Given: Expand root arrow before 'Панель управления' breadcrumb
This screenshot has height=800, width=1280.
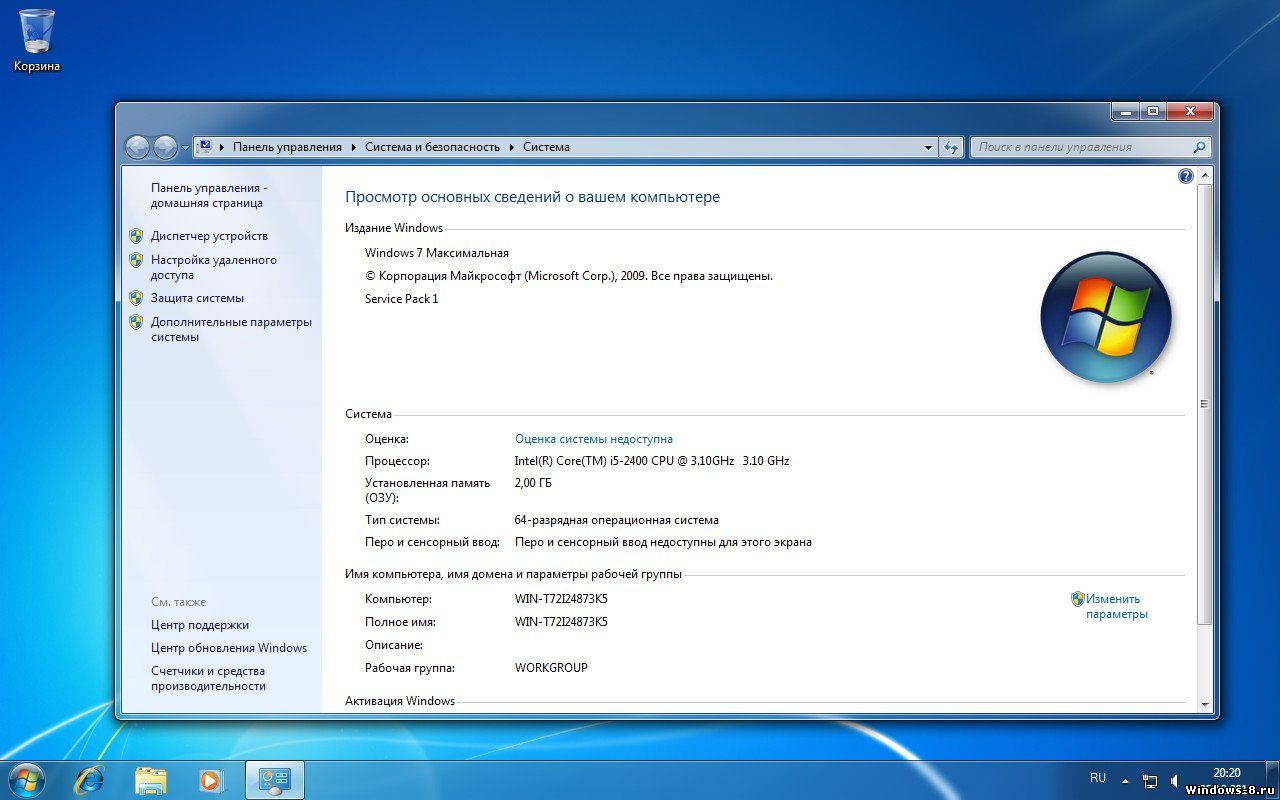Looking at the screenshot, I should point(222,147).
